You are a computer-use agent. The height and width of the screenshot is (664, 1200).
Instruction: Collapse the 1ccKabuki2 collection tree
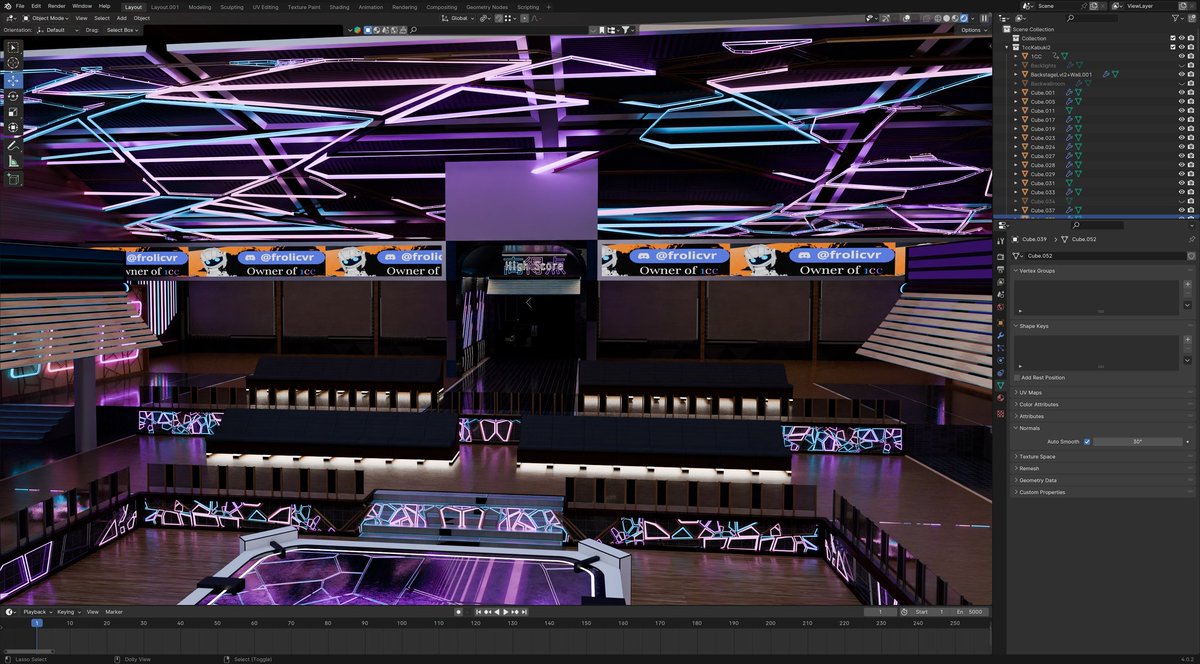[1008, 47]
